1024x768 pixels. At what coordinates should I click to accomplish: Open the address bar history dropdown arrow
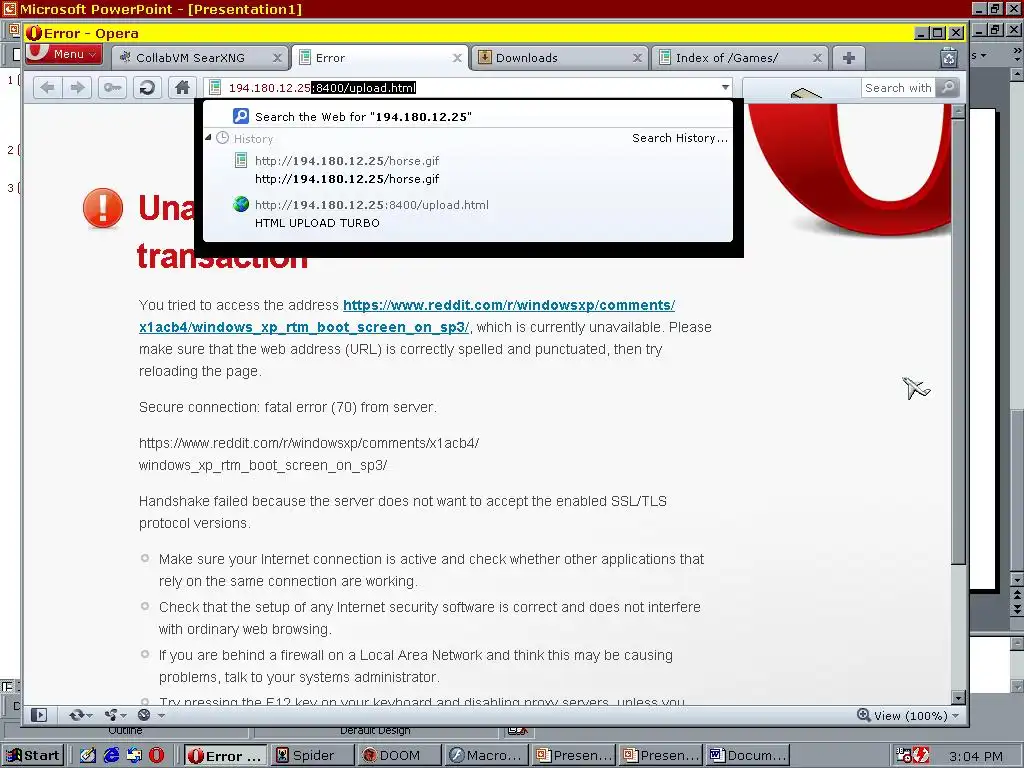[x=725, y=88]
